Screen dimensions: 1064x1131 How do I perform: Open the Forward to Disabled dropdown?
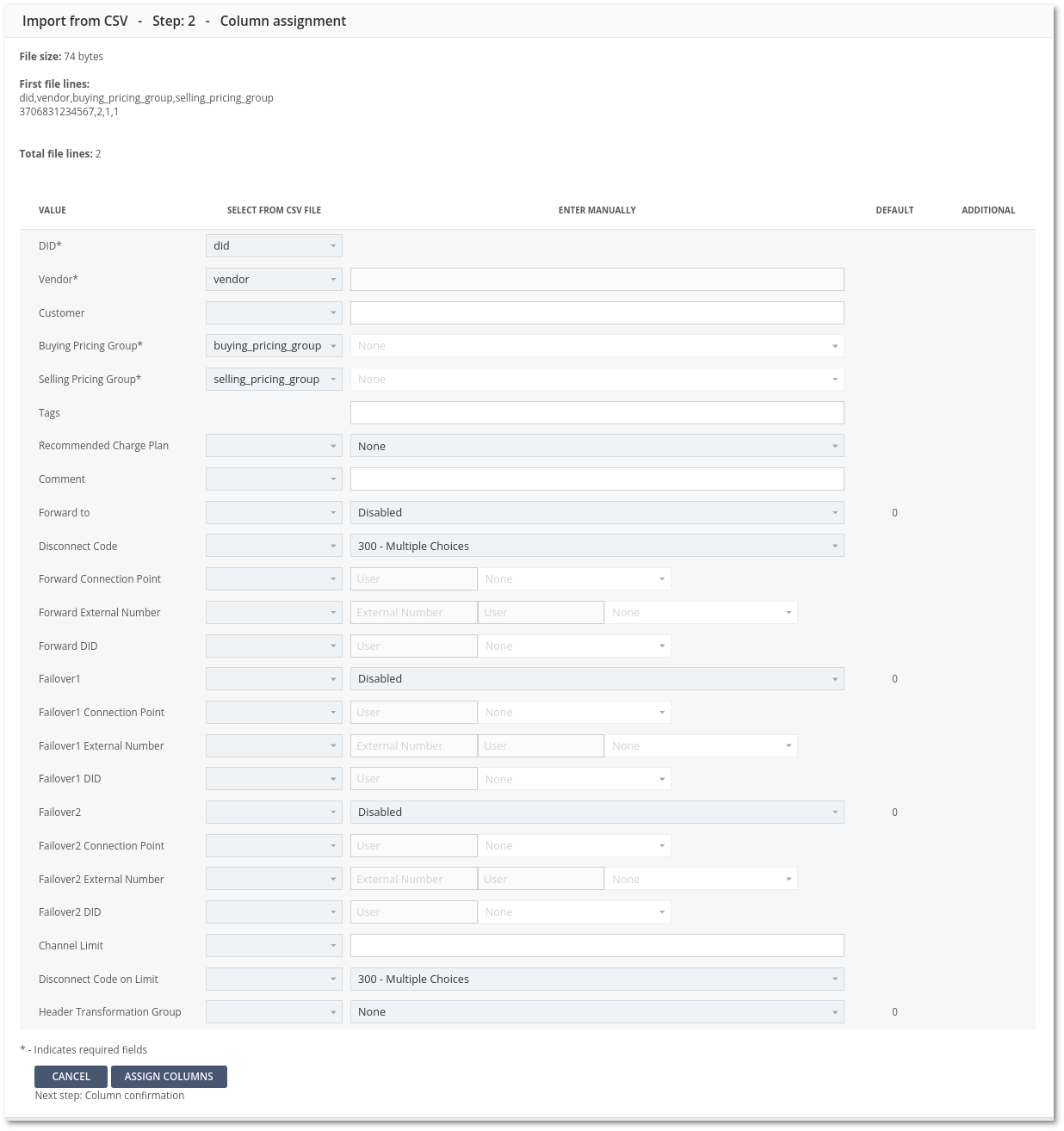tap(597, 513)
